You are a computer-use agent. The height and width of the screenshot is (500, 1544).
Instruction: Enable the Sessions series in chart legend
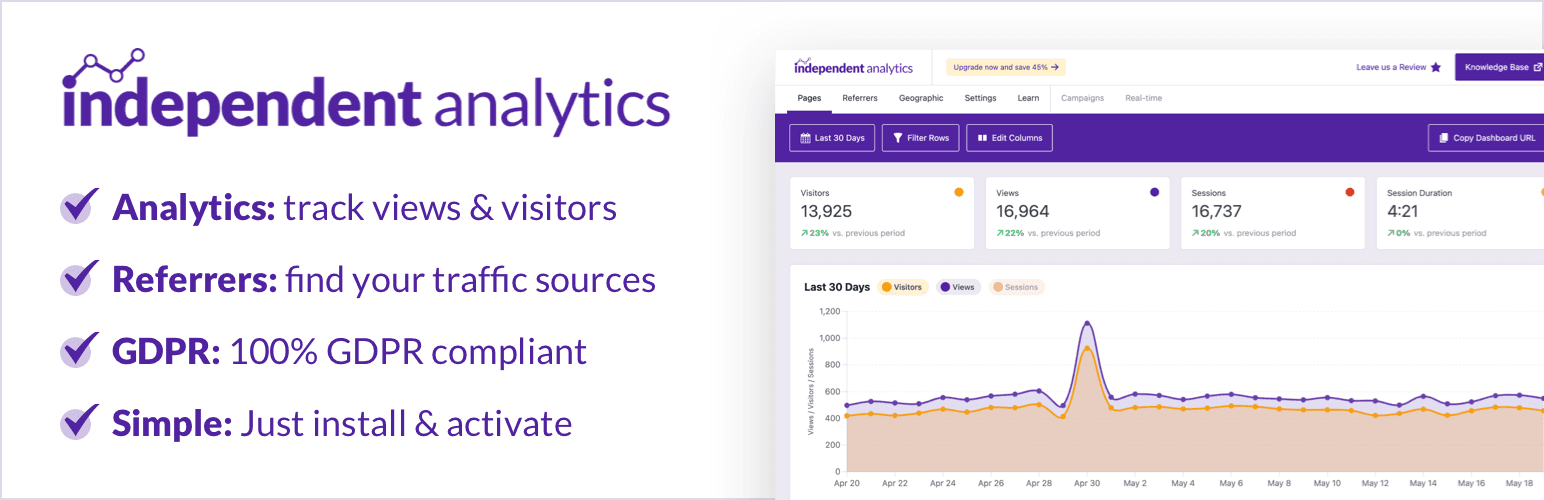click(1017, 287)
